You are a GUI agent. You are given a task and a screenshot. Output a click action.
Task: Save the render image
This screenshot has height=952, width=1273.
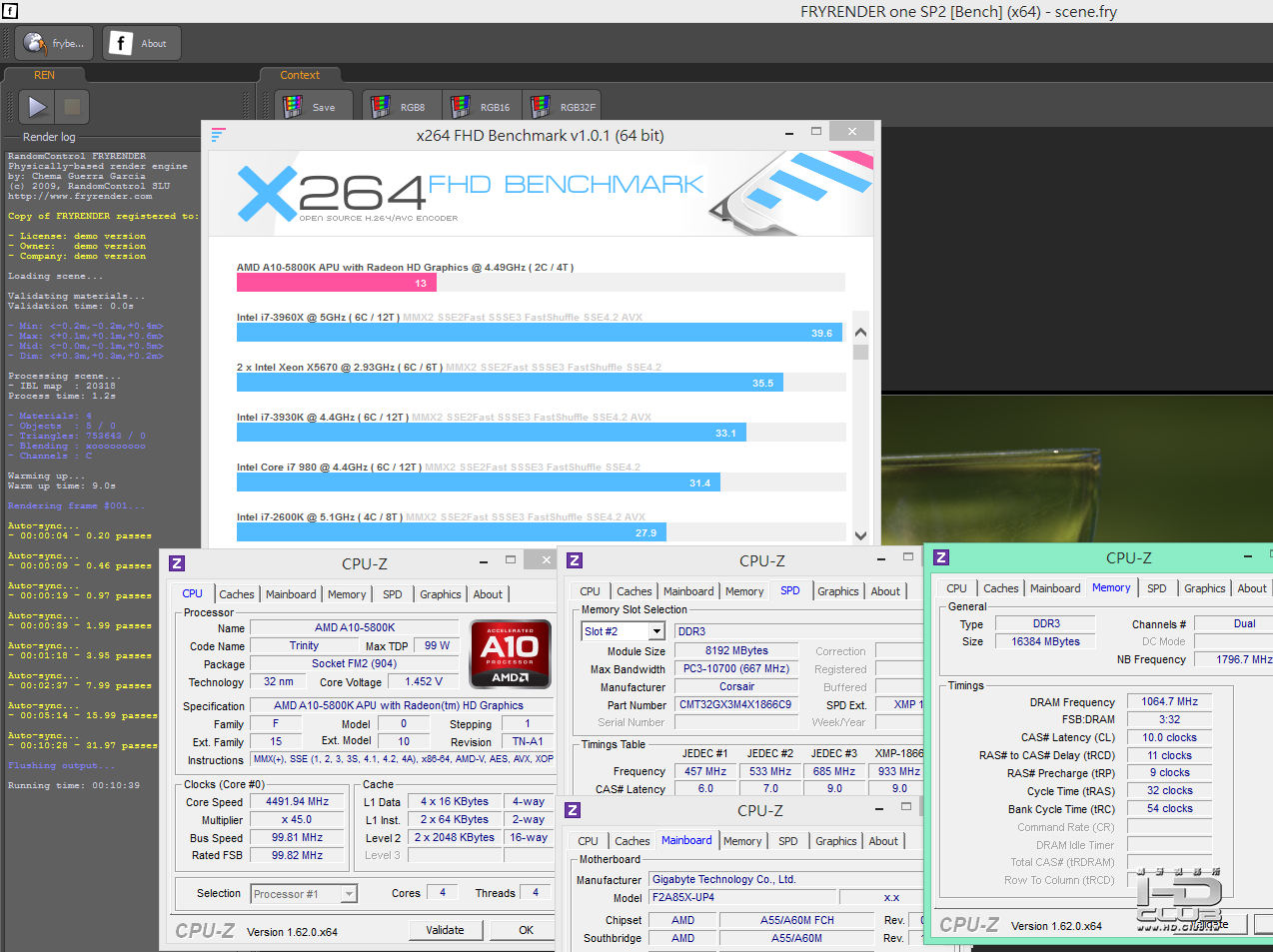[x=313, y=107]
